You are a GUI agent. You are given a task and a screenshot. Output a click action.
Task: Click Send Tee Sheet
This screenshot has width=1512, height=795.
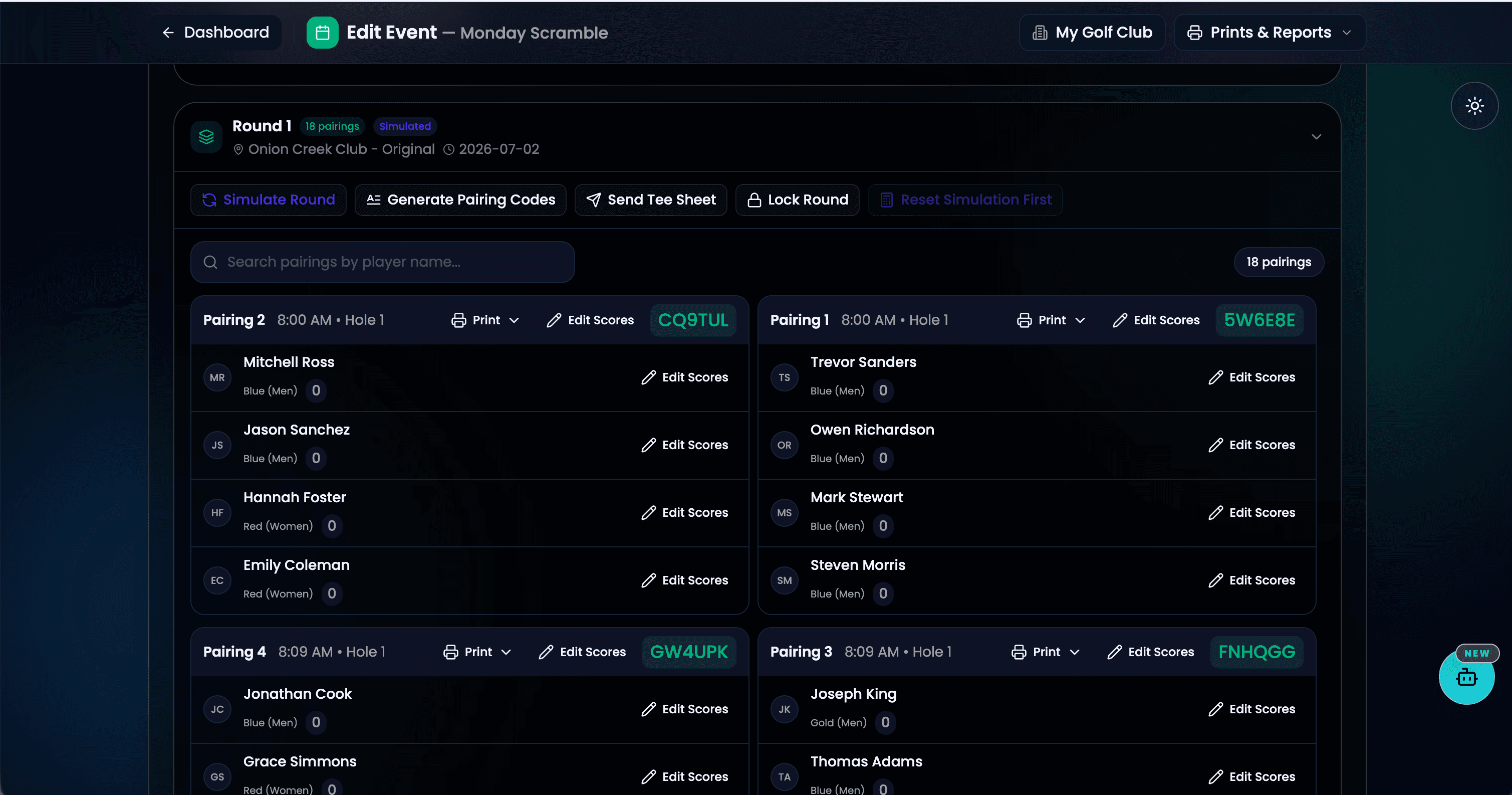650,200
